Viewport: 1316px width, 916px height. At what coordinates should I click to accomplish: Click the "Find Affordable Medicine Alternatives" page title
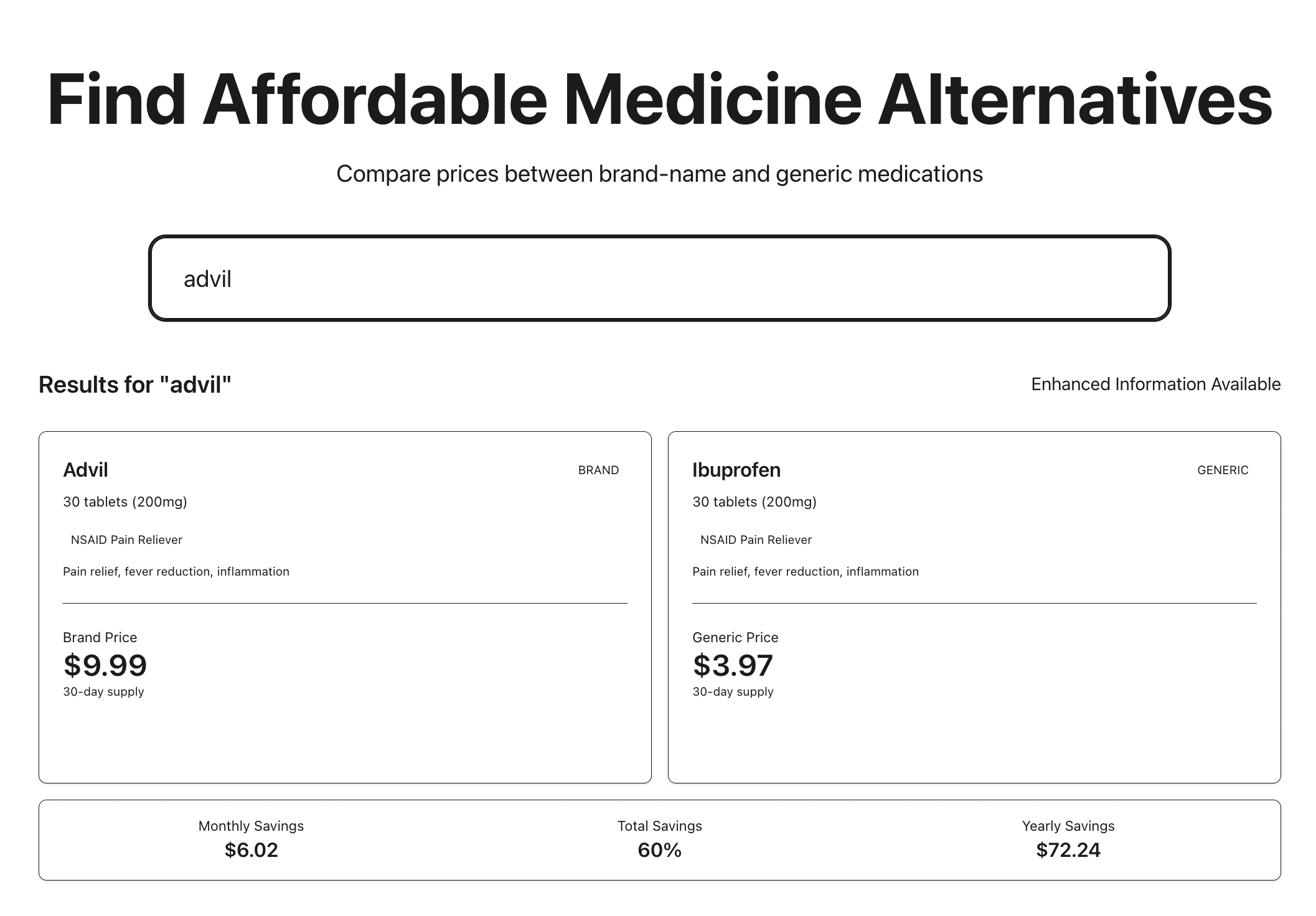(x=659, y=100)
